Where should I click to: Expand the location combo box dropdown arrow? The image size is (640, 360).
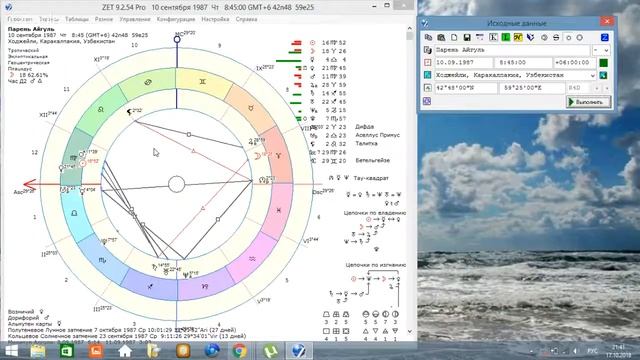click(593, 75)
